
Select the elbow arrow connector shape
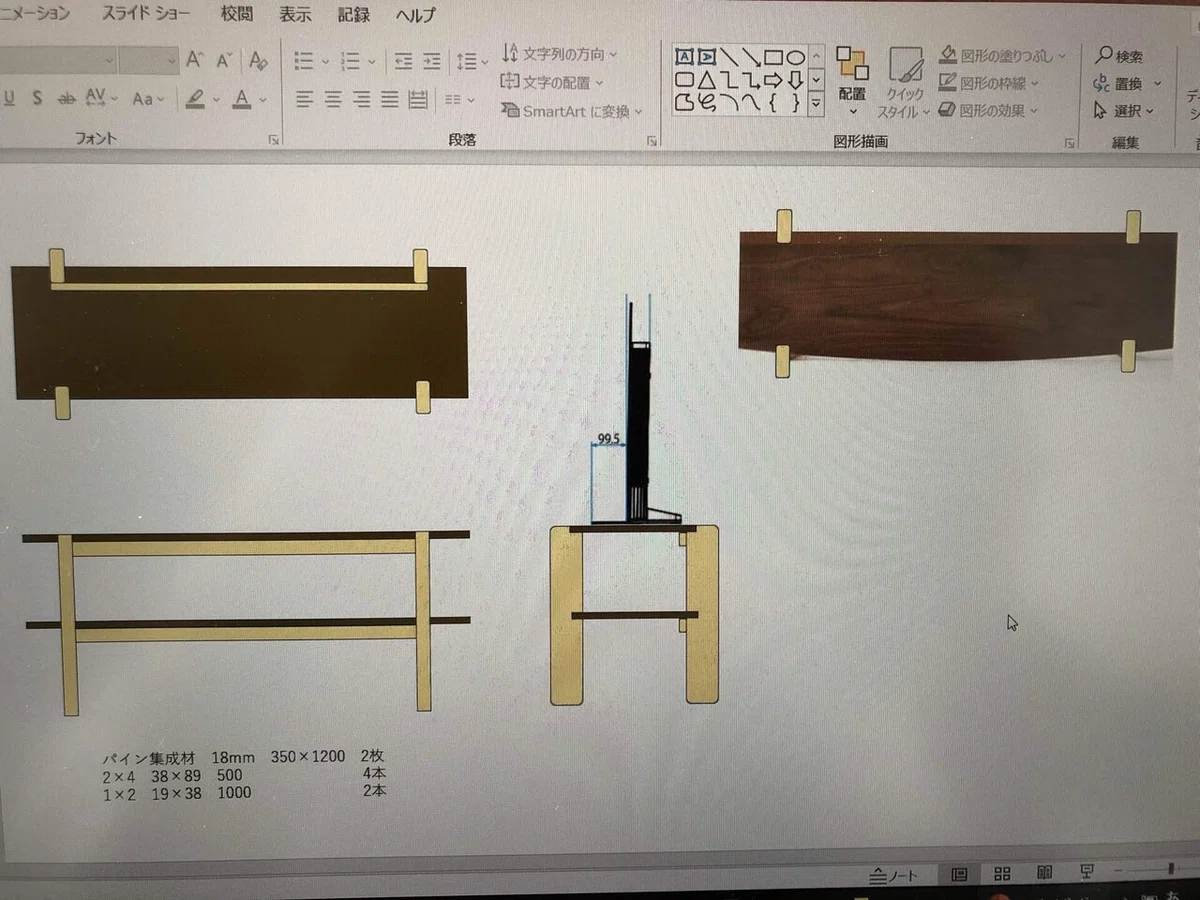[751, 79]
